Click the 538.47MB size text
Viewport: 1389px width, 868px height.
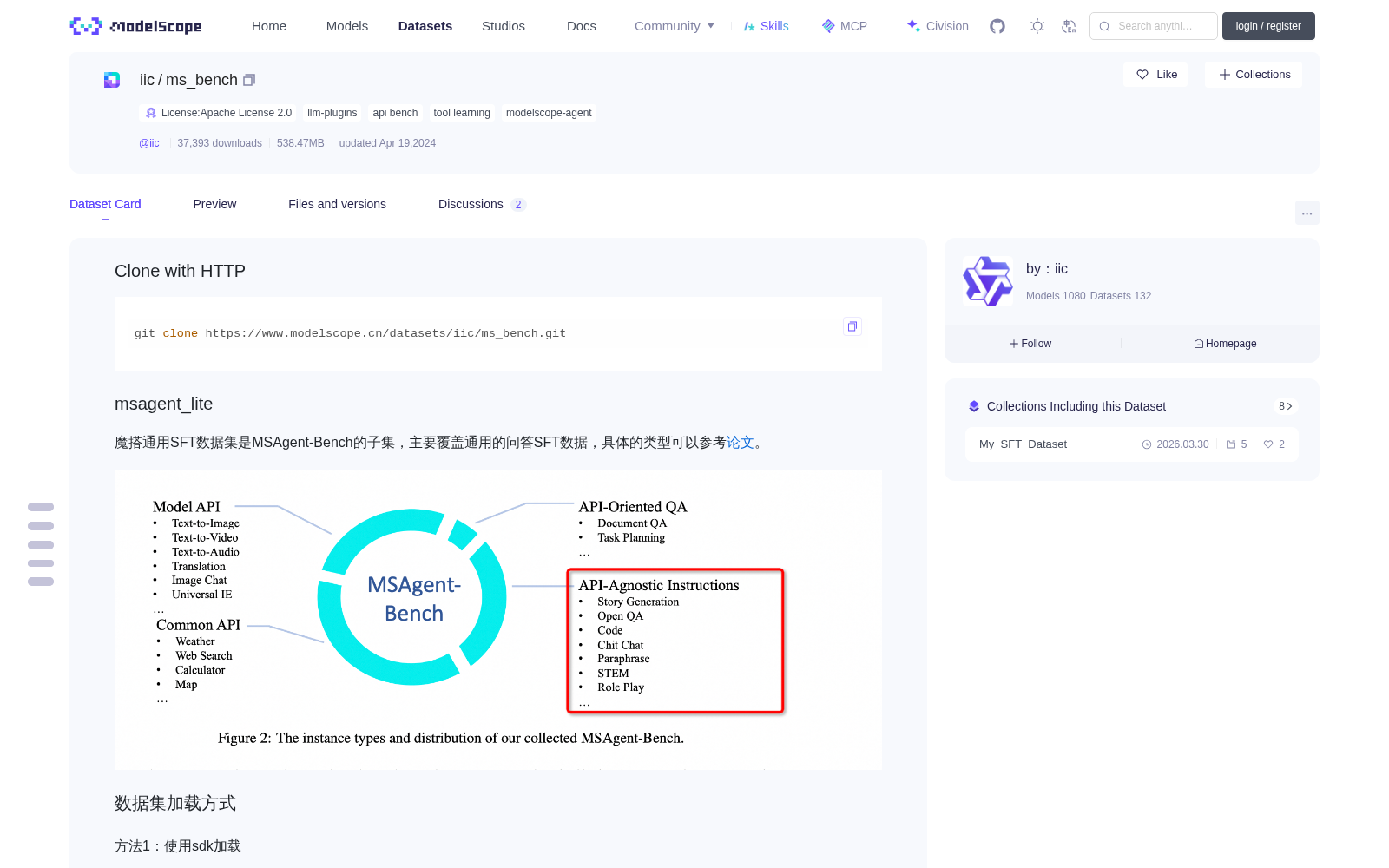(300, 143)
